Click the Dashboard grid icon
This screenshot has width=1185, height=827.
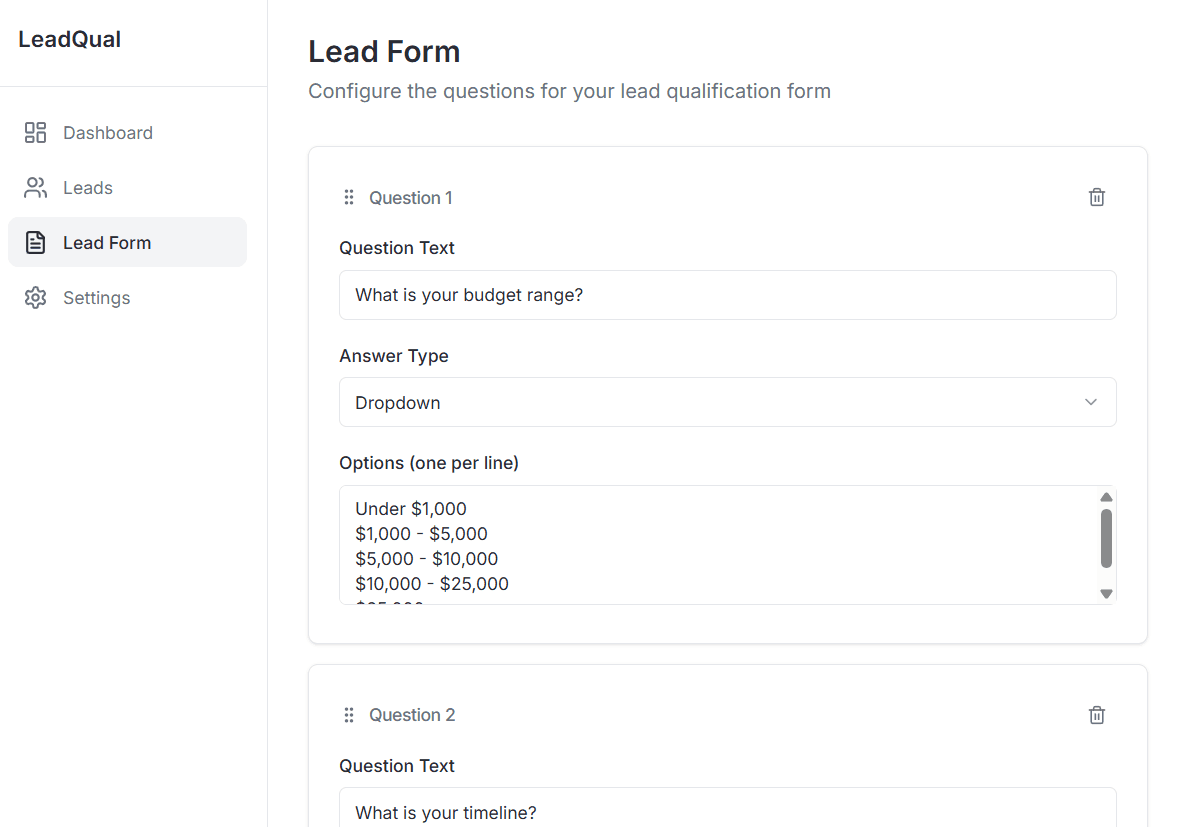pos(36,133)
